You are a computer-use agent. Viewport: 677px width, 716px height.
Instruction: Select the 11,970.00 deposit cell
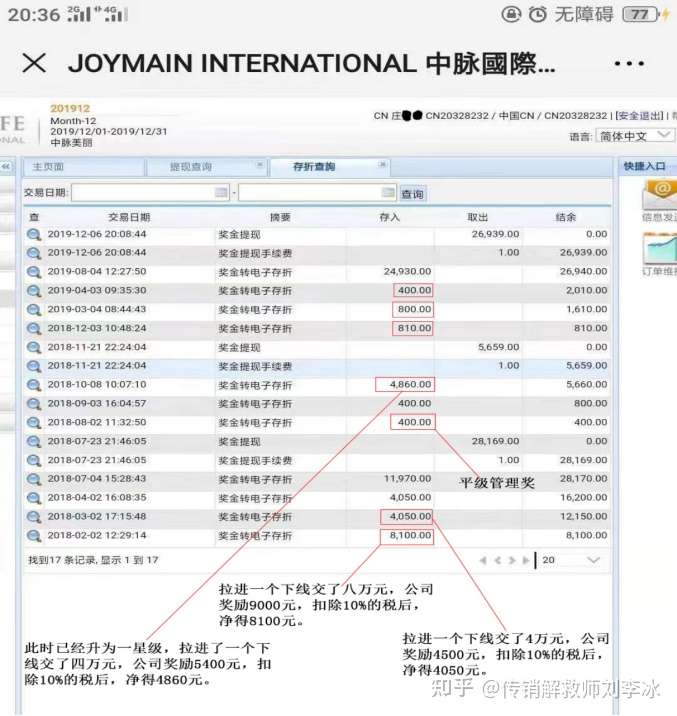407,479
